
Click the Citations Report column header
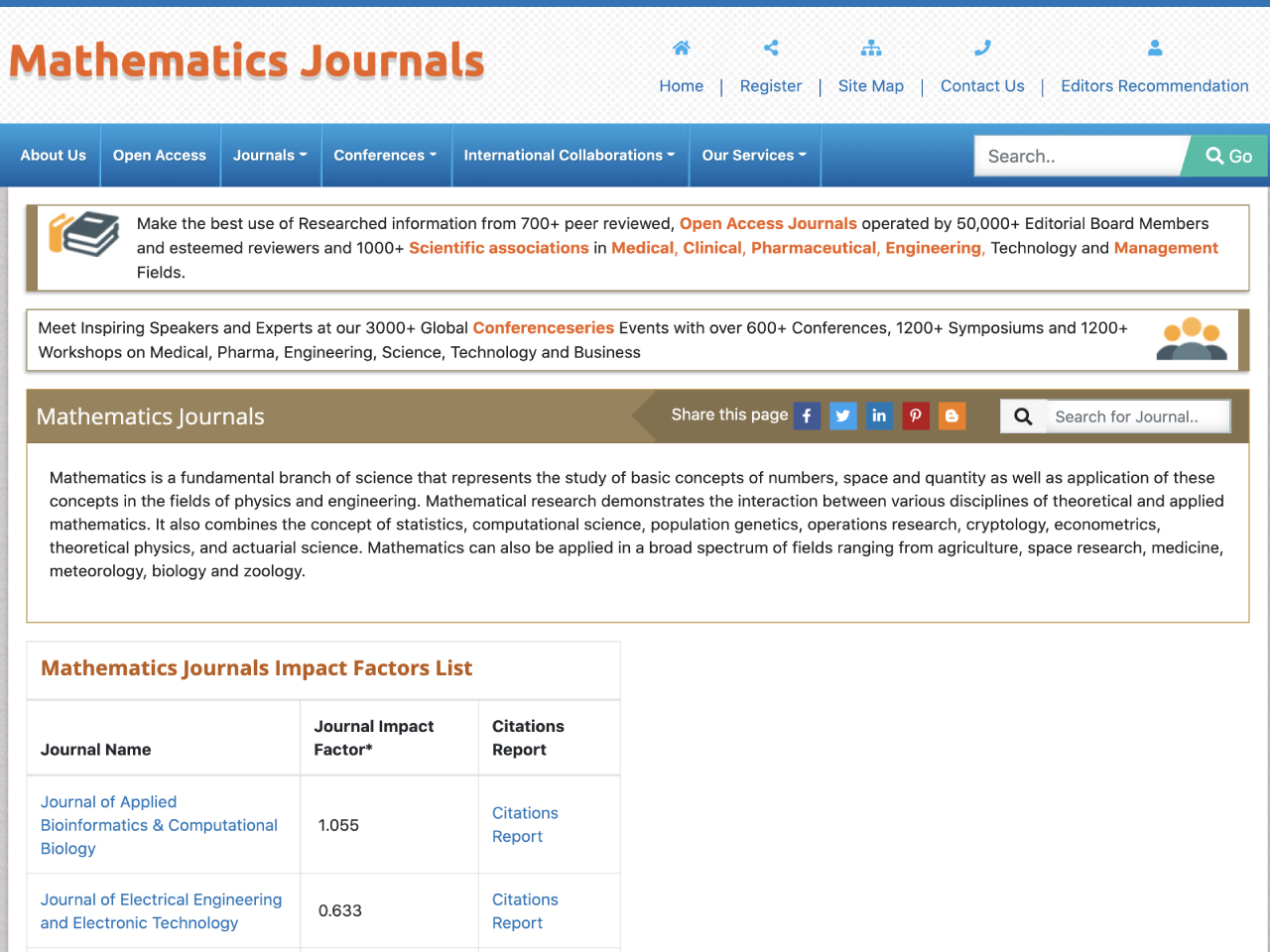tap(528, 738)
